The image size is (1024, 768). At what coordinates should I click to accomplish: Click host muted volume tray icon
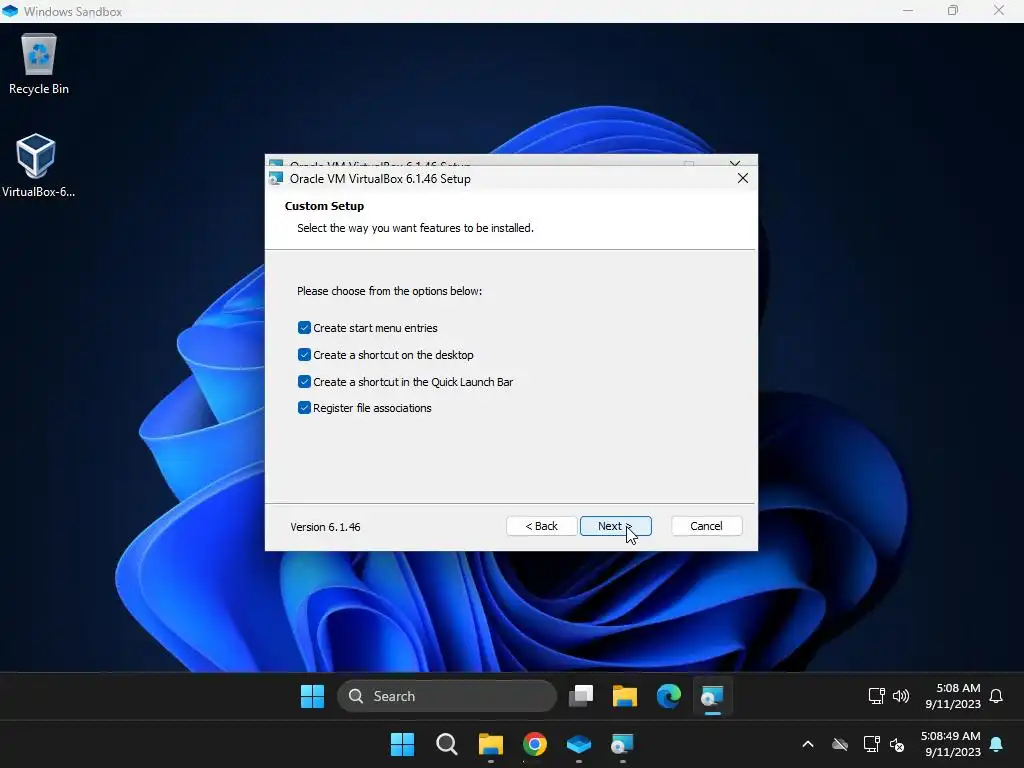coord(897,744)
